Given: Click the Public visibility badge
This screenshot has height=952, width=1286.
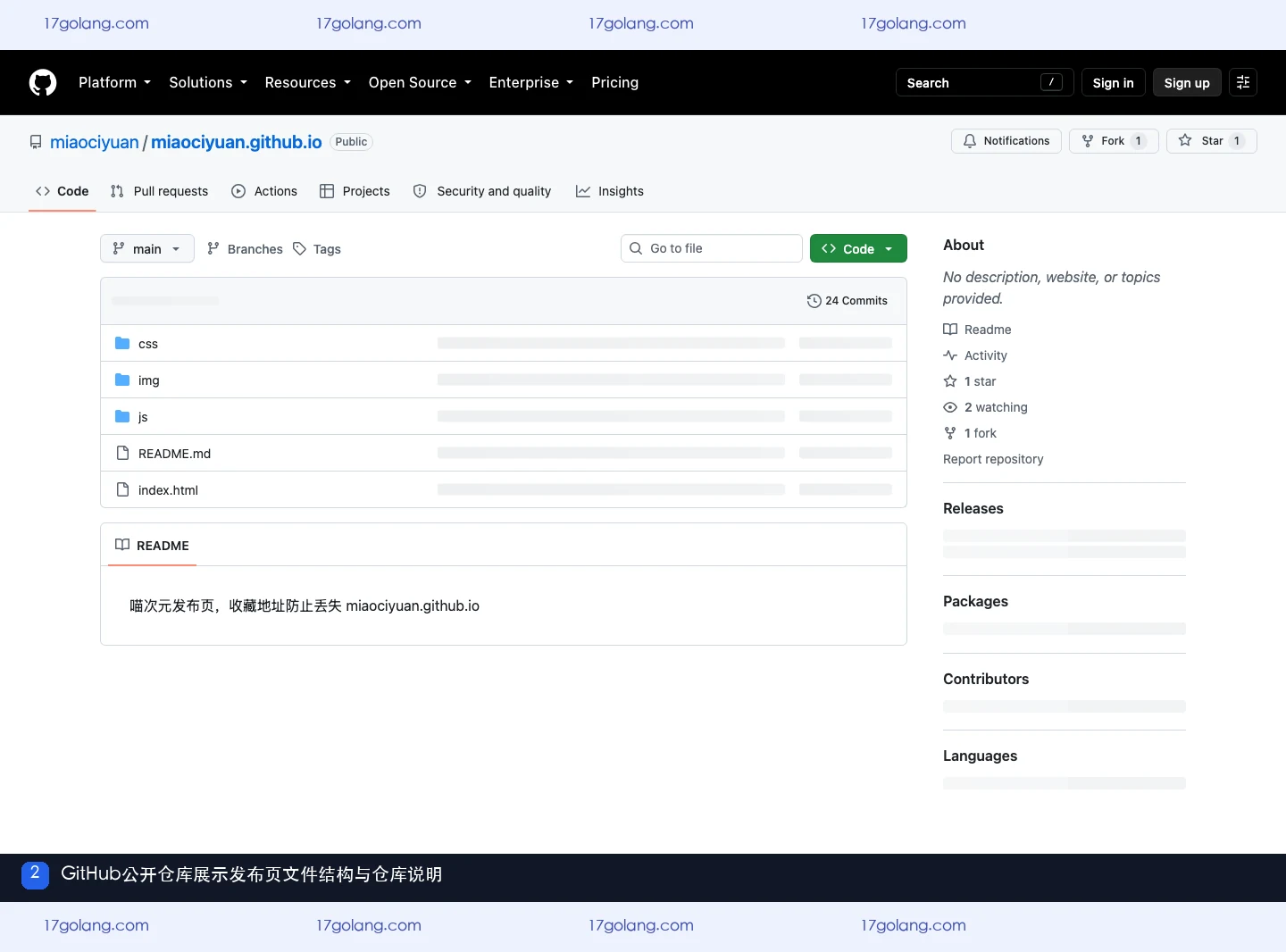Looking at the screenshot, I should tap(351, 142).
